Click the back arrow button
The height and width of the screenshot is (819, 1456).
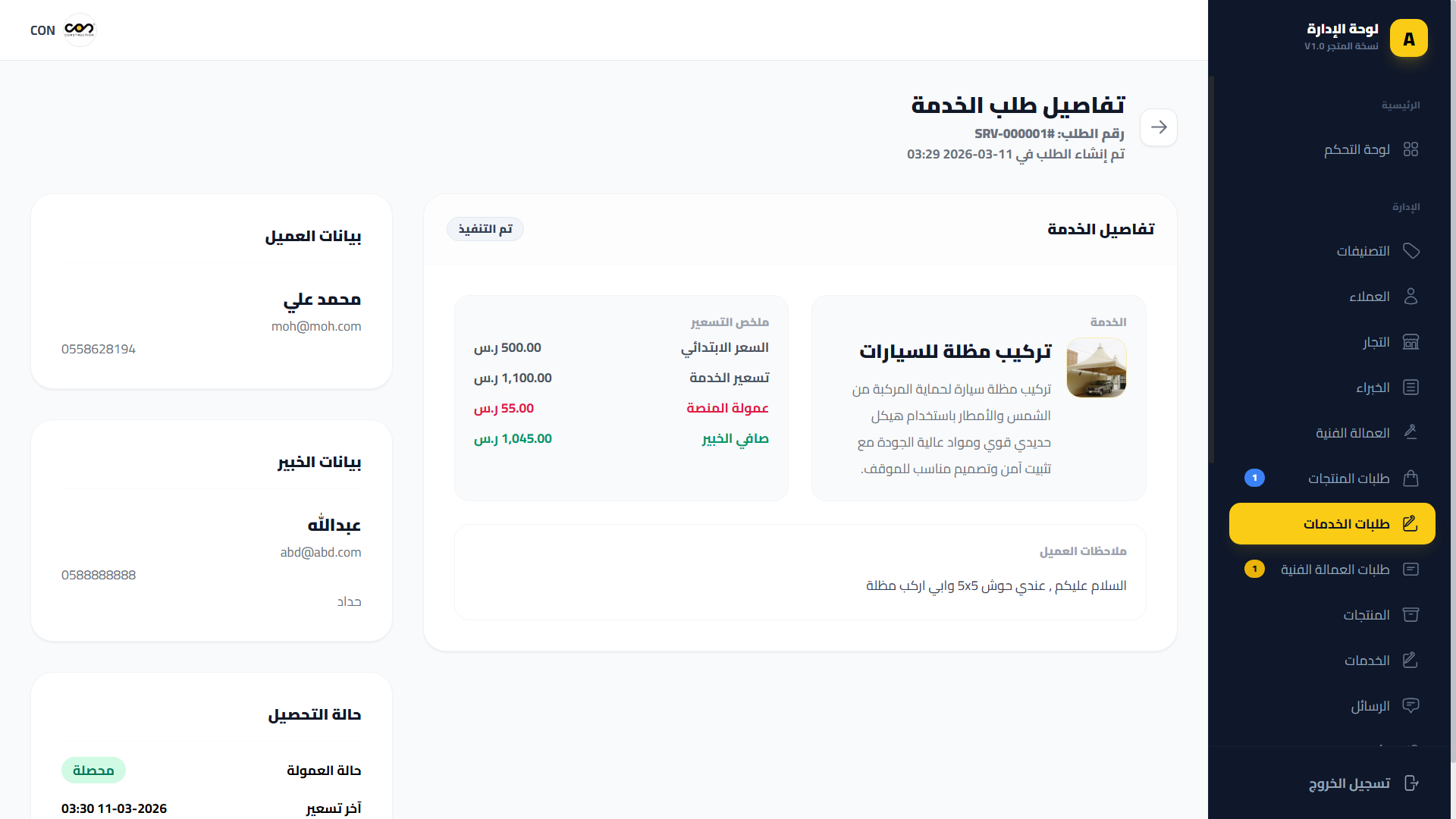[1158, 127]
